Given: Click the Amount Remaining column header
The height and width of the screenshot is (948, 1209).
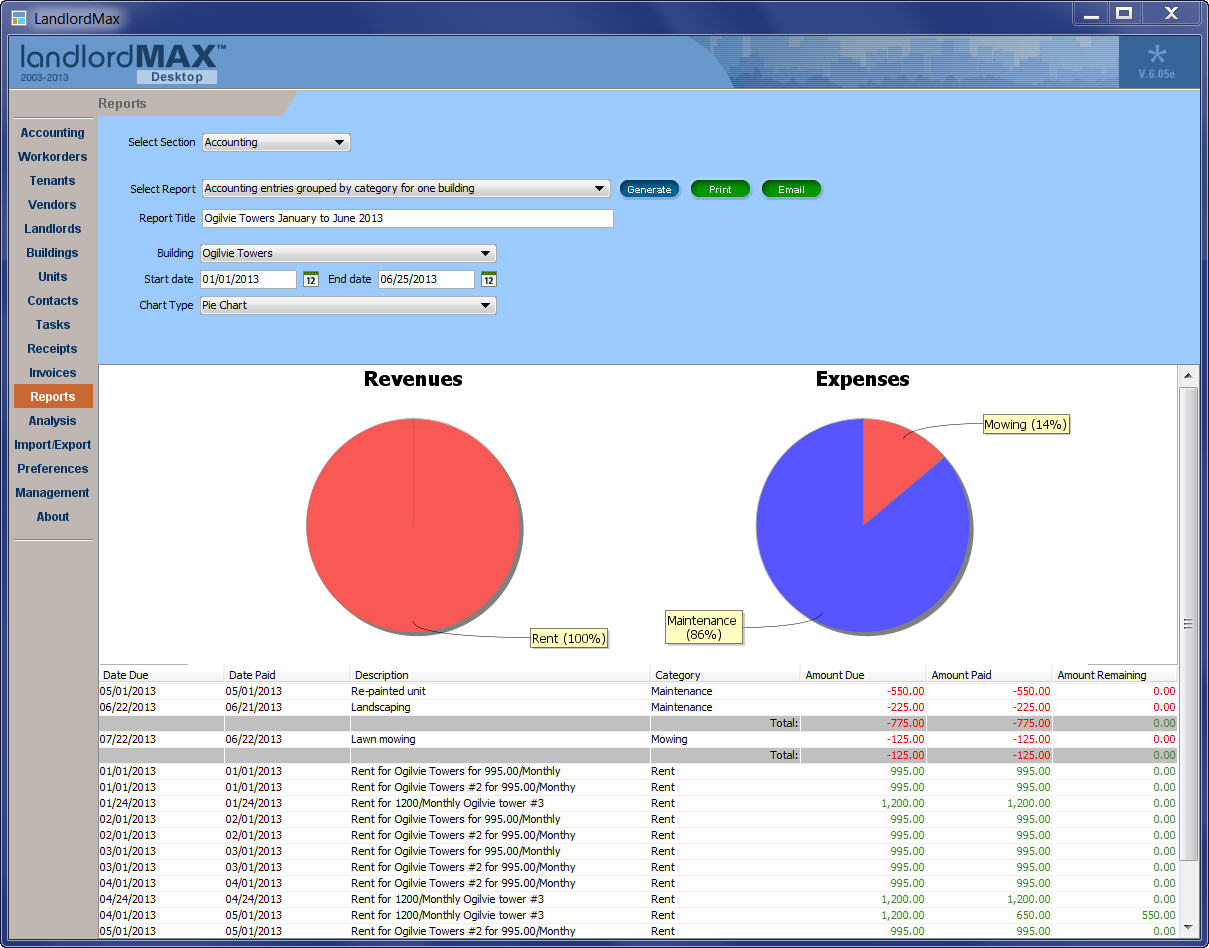Looking at the screenshot, I should [x=1115, y=675].
